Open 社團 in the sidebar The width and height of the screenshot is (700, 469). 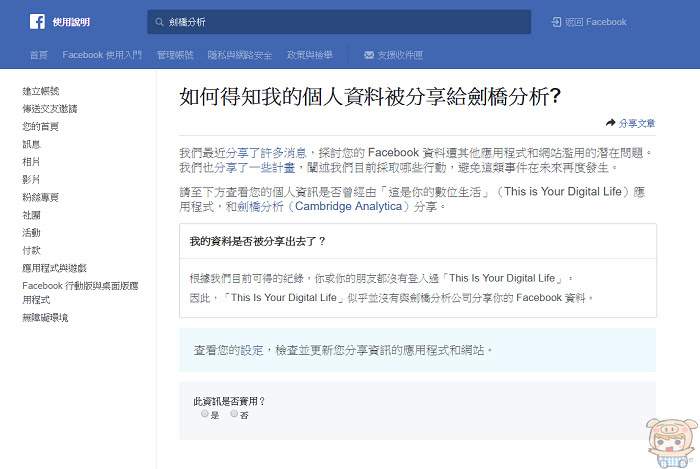pyautogui.click(x=31, y=215)
